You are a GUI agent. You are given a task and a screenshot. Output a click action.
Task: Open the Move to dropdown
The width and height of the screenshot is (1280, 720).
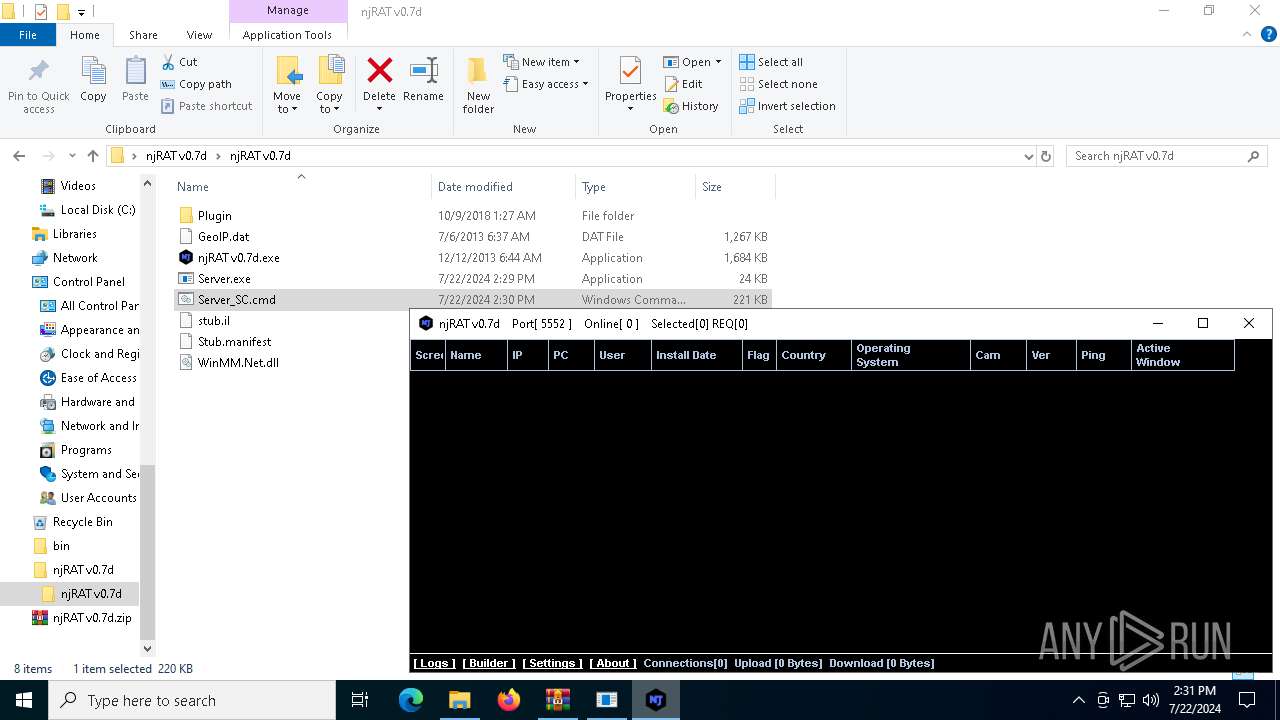pyautogui.click(x=287, y=103)
